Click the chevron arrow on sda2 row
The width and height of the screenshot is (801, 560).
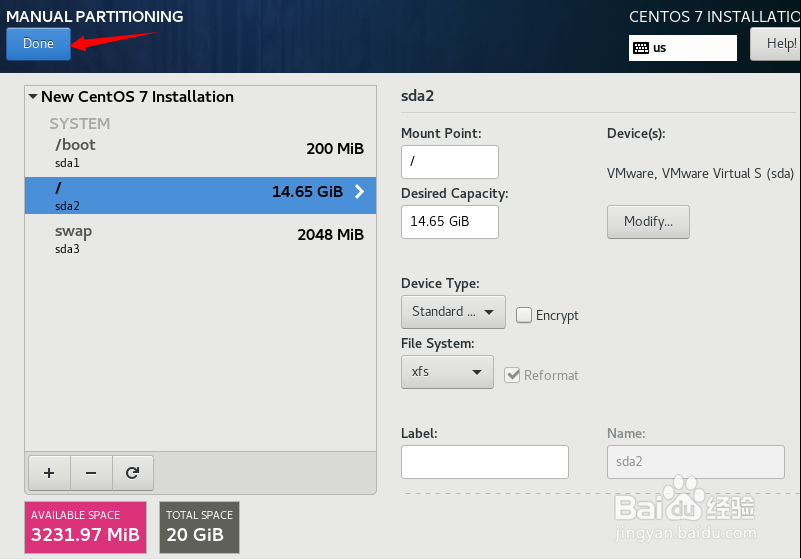click(360, 192)
